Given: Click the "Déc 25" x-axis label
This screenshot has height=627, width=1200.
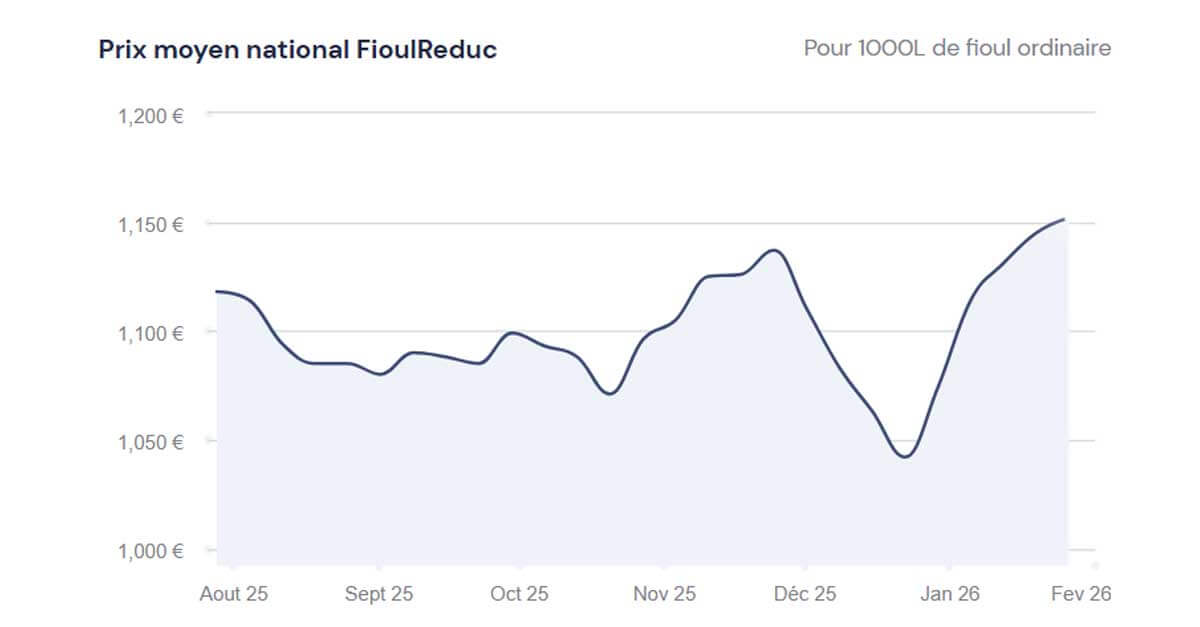Looking at the screenshot, I should (805, 594).
